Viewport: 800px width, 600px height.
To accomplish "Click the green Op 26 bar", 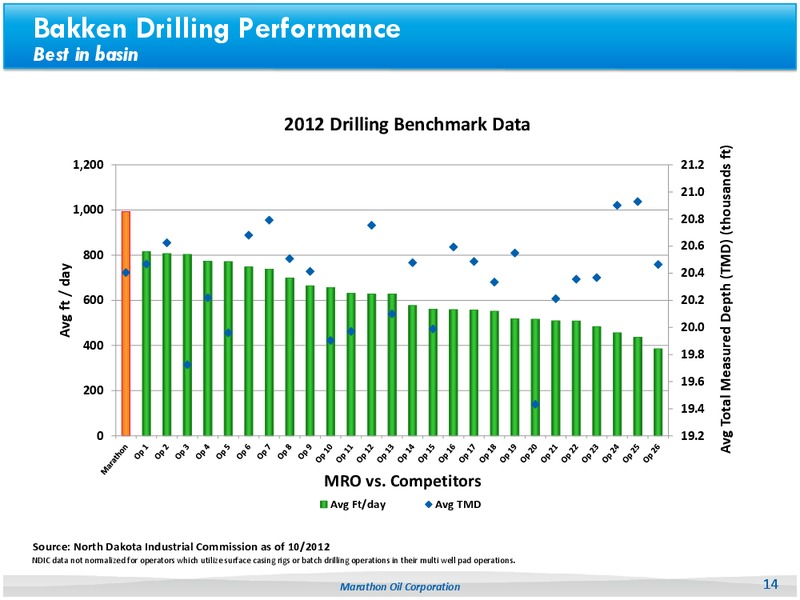I will (x=658, y=392).
